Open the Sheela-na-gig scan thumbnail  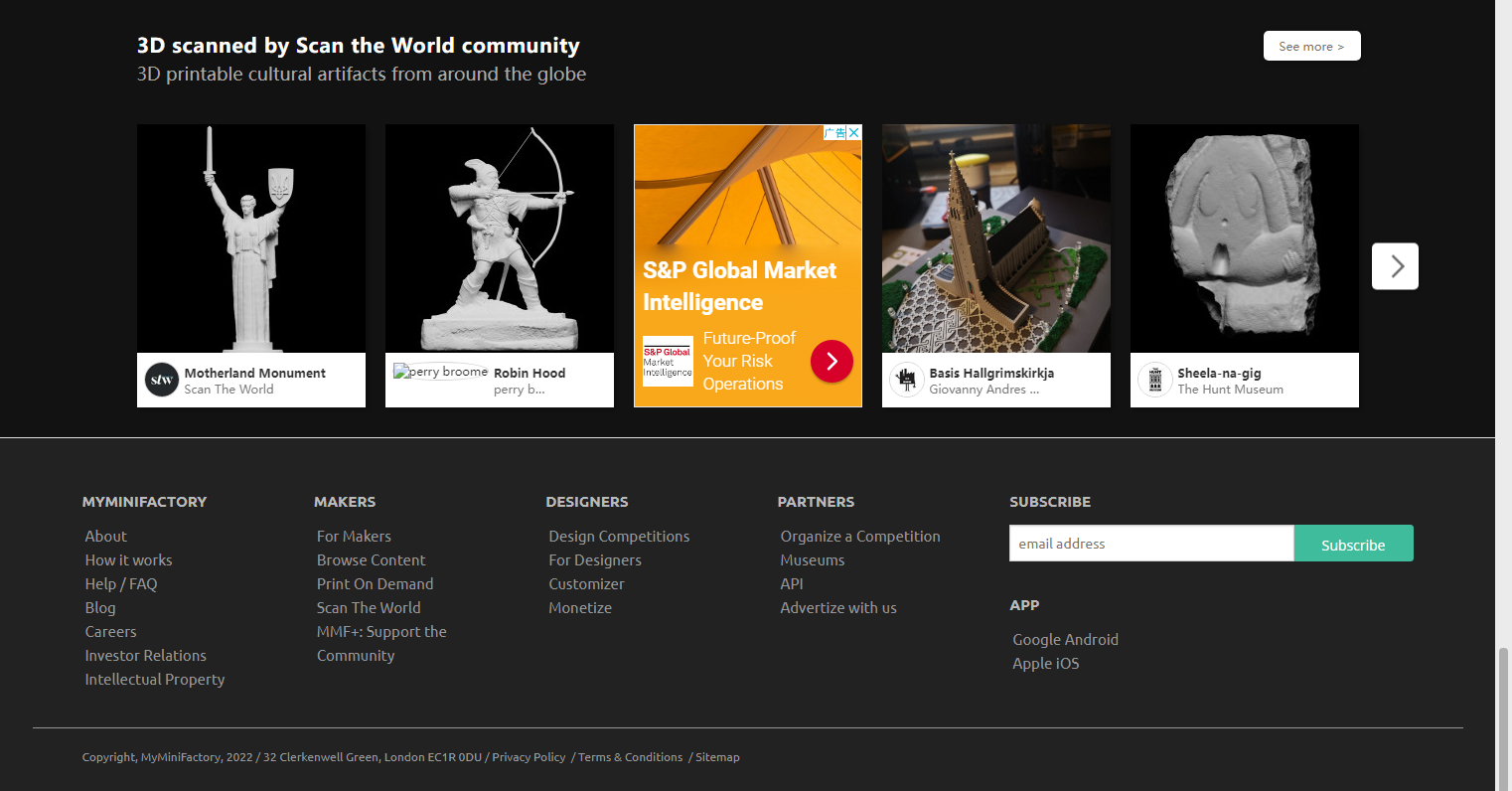point(1245,238)
